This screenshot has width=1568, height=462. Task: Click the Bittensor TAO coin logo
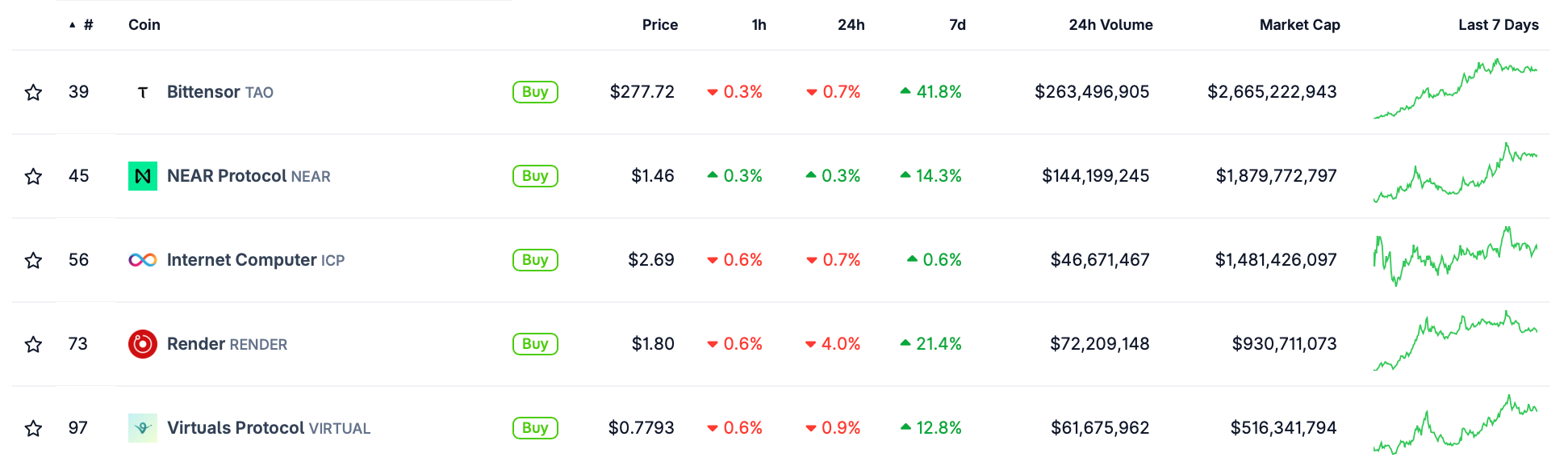[143, 92]
